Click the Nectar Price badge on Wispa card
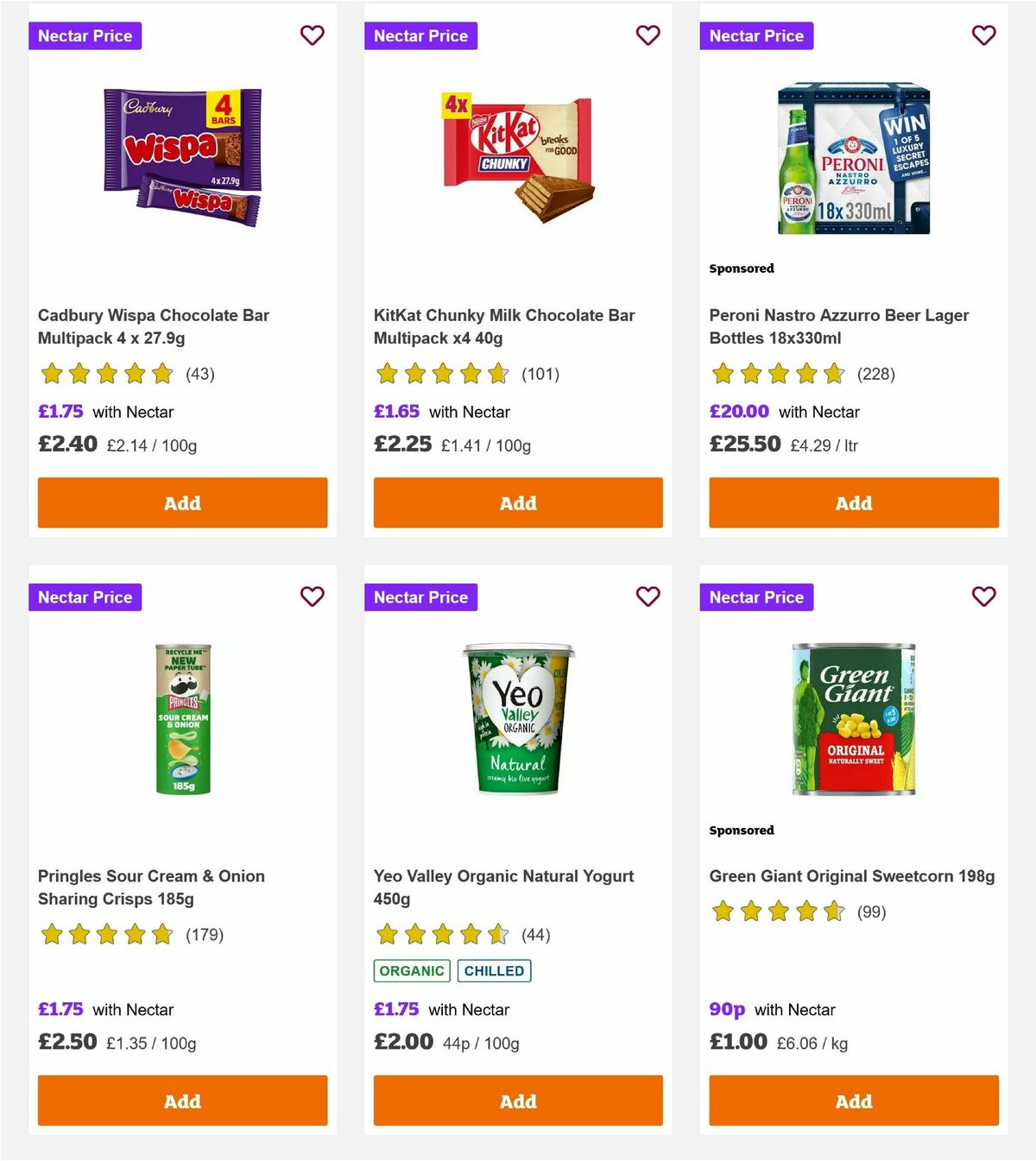Image resolution: width=1036 pixels, height=1161 pixels. pos(85,35)
